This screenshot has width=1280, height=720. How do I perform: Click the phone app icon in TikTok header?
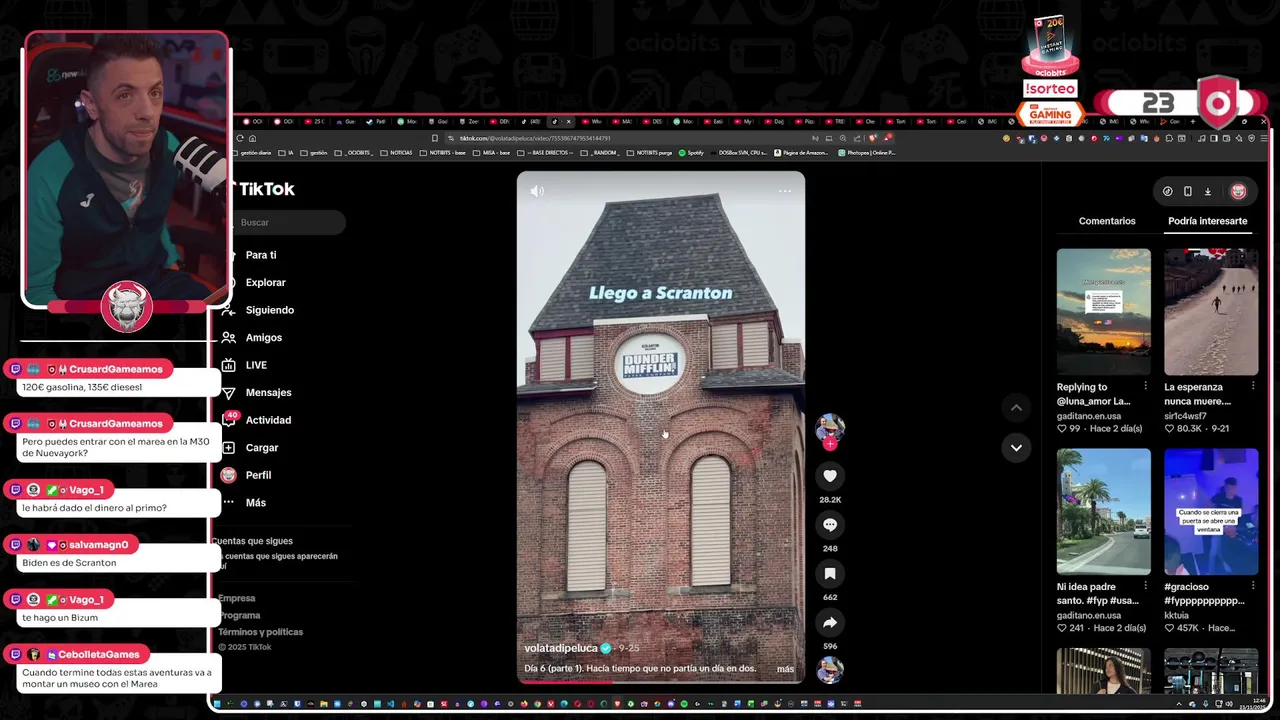pos(1187,191)
